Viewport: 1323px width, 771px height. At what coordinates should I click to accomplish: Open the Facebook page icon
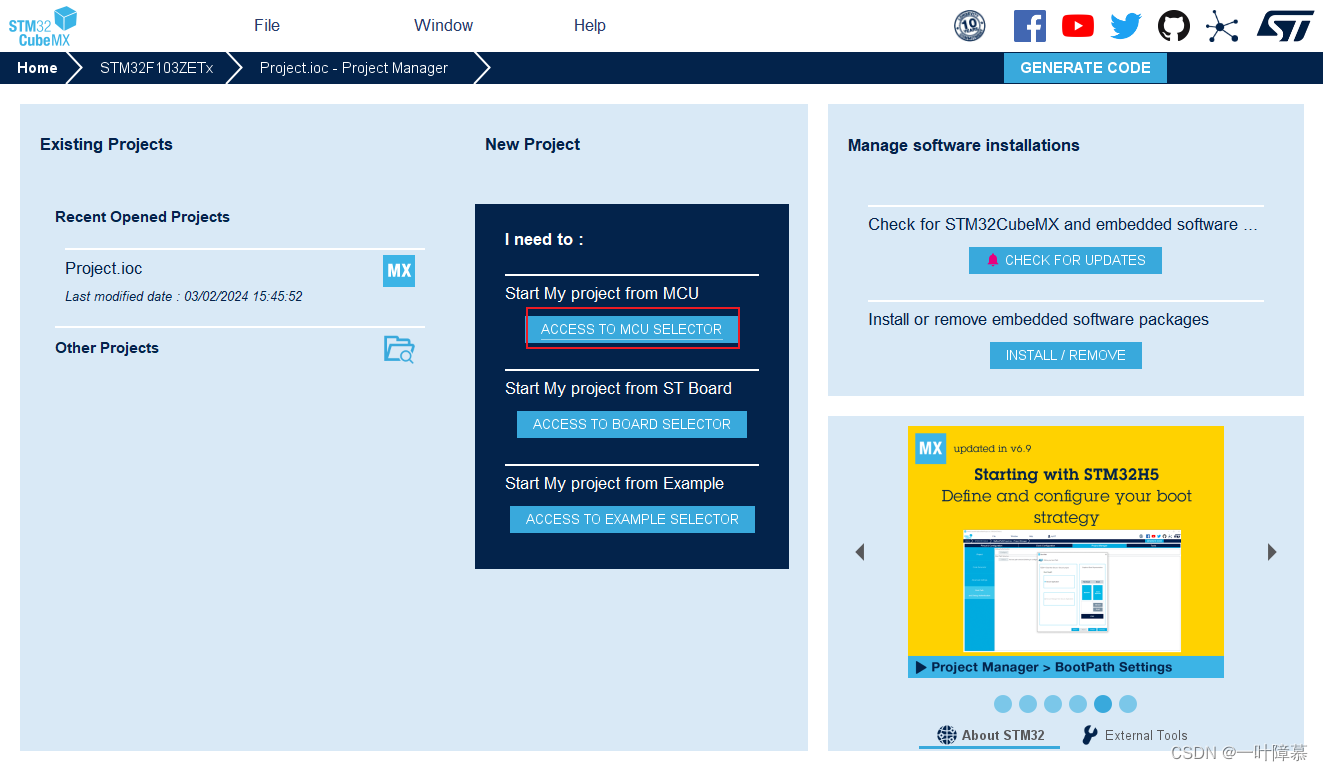(1030, 26)
